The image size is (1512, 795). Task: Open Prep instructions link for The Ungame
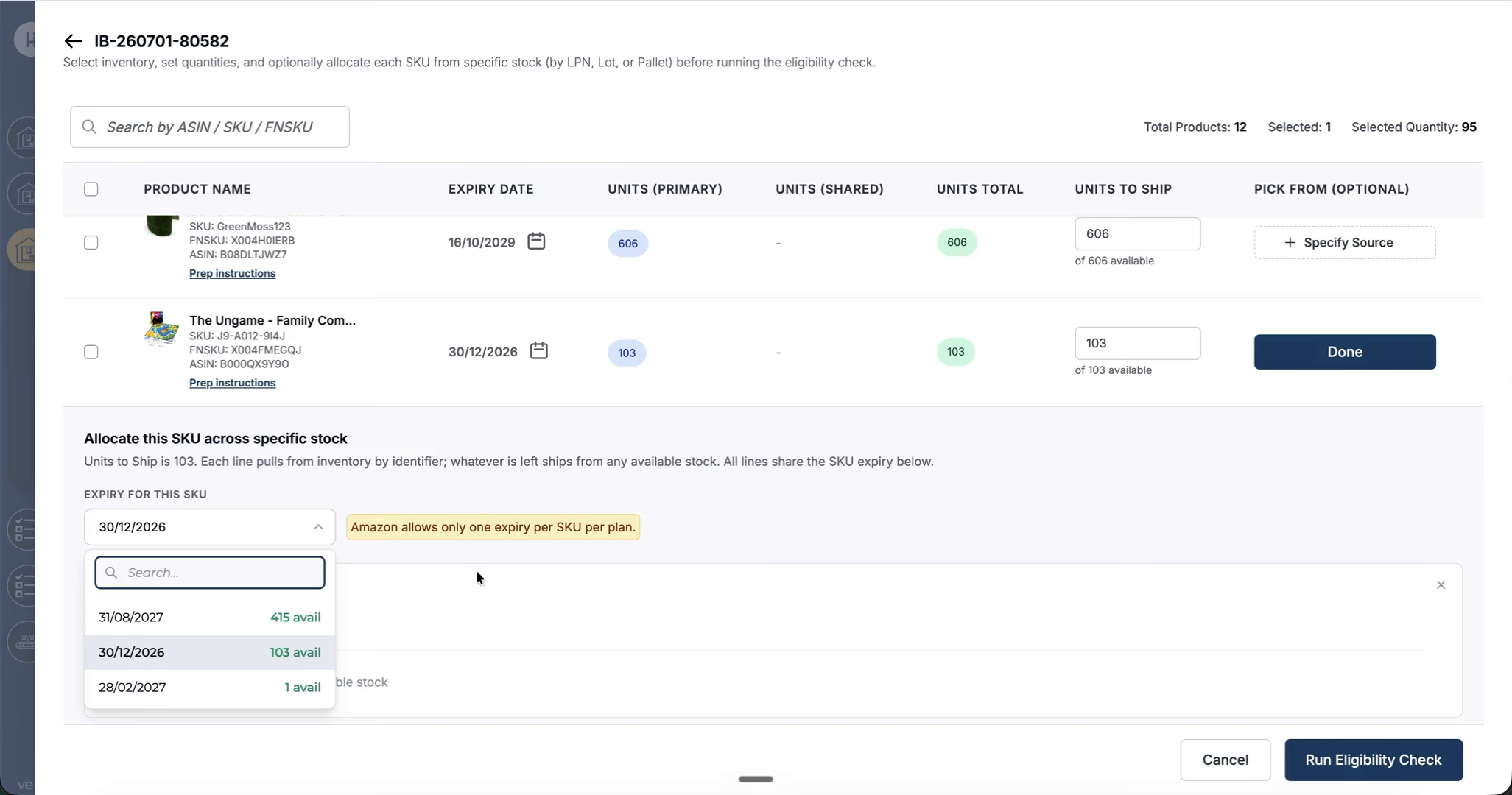tap(232, 383)
